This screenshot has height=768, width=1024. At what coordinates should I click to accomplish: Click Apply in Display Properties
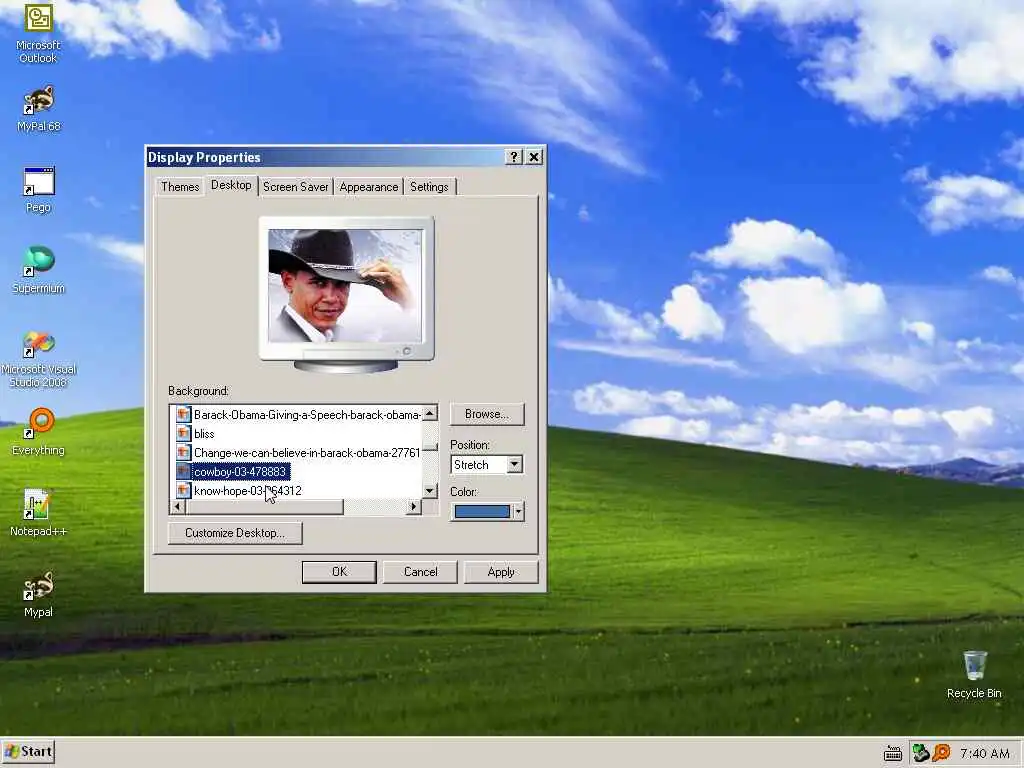pyautogui.click(x=501, y=572)
